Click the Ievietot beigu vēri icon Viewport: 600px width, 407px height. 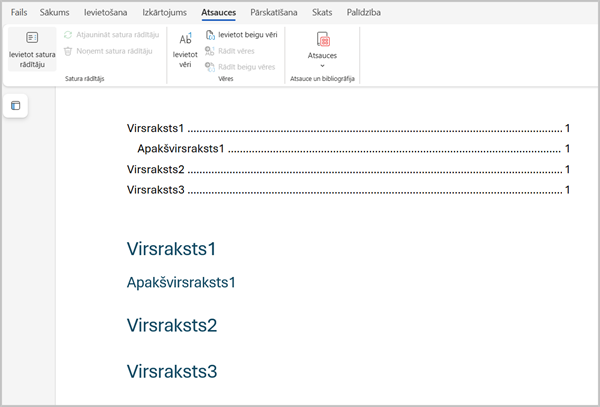coord(210,35)
